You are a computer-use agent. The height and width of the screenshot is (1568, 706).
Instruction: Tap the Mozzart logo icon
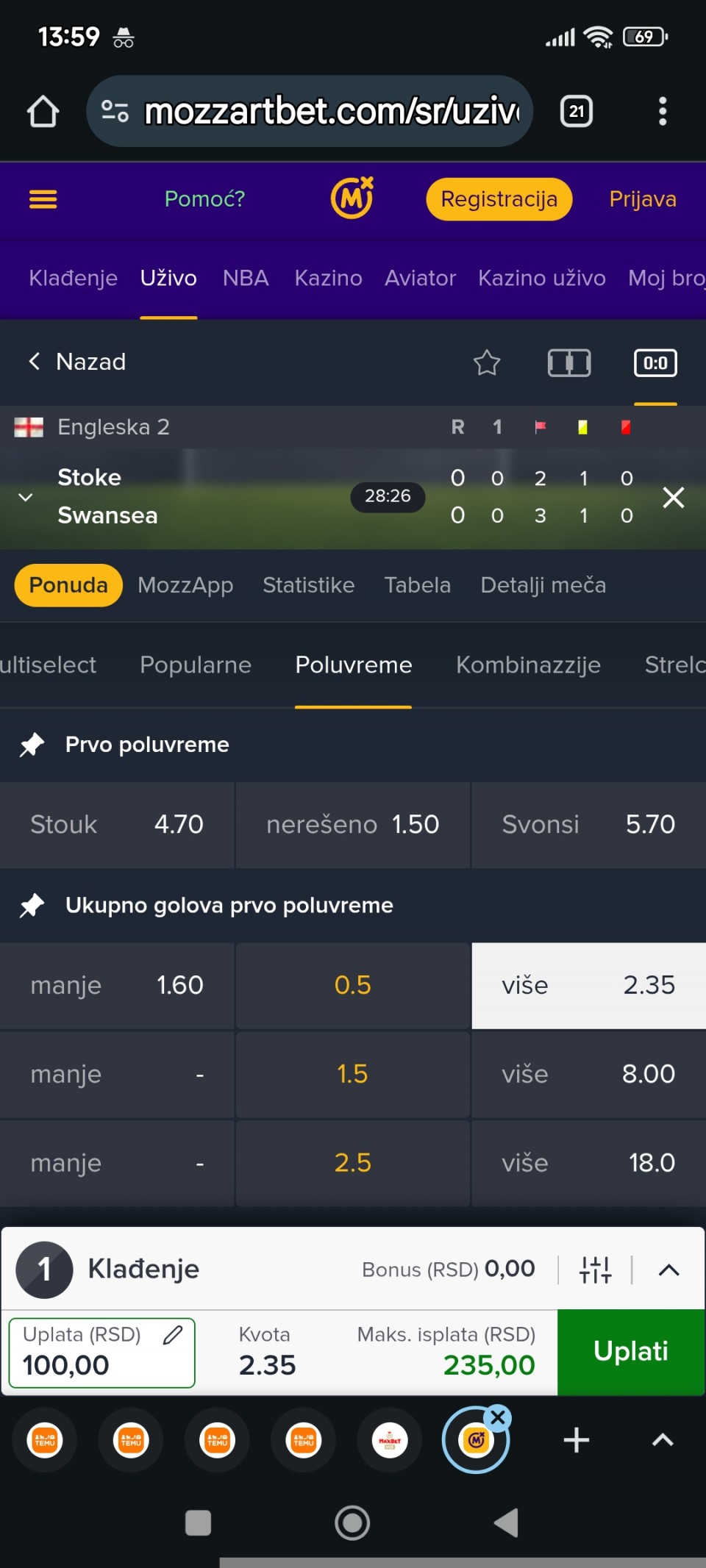(352, 198)
